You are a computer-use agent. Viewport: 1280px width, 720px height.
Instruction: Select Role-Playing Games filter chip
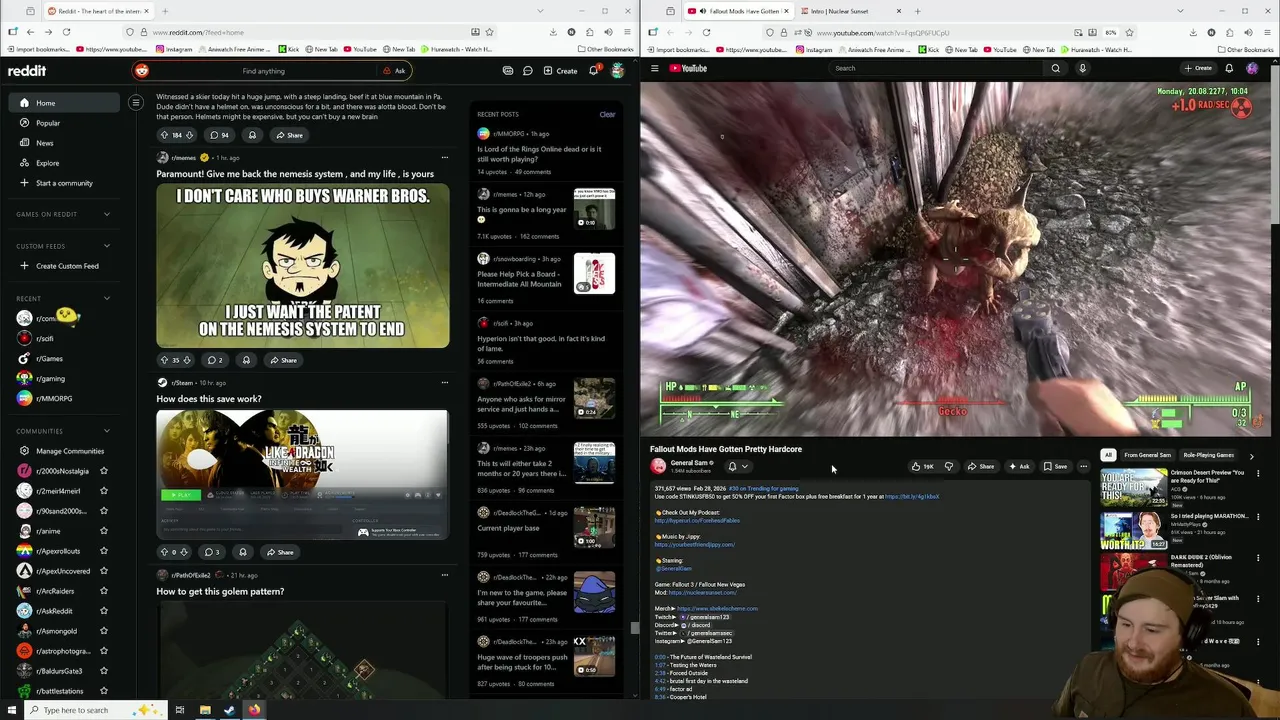click(1208, 455)
